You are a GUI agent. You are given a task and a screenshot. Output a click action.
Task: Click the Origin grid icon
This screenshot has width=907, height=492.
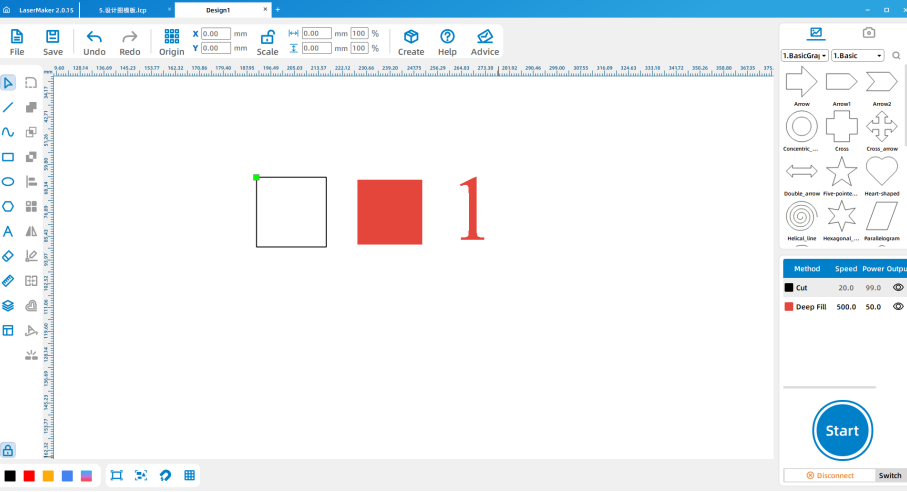tap(171, 37)
